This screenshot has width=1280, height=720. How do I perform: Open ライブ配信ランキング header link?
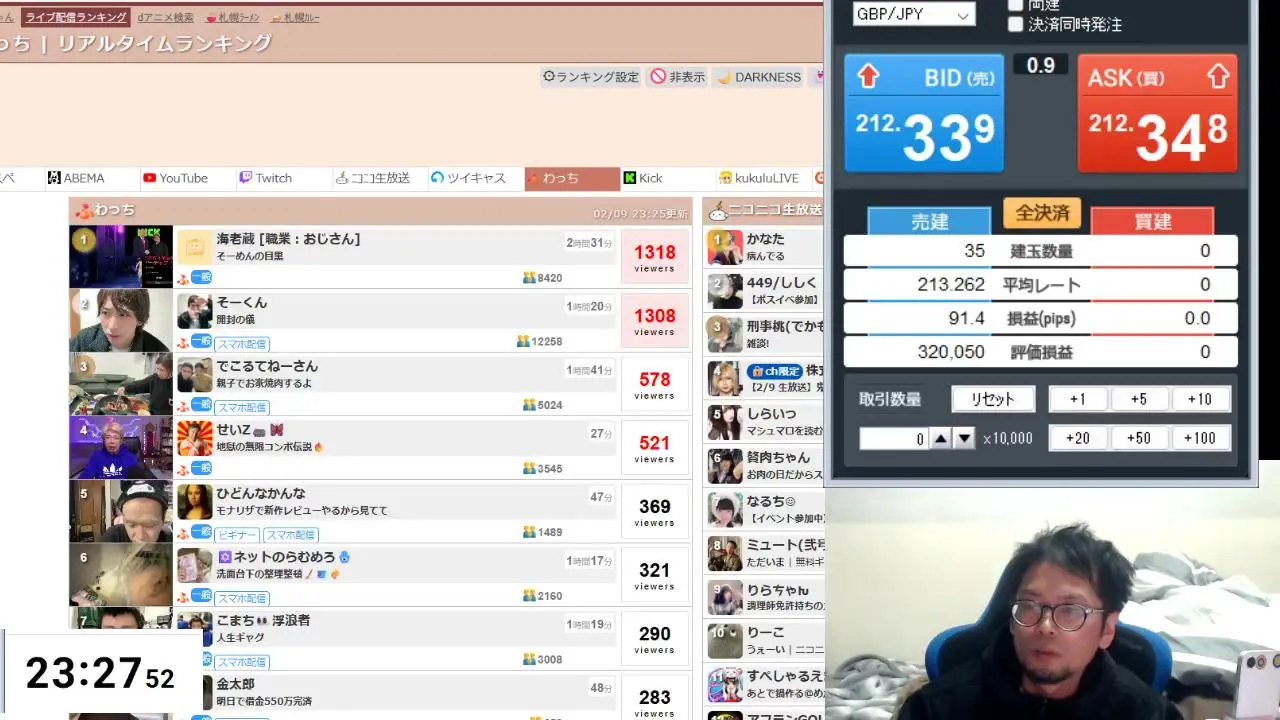click(x=76, y=17)
